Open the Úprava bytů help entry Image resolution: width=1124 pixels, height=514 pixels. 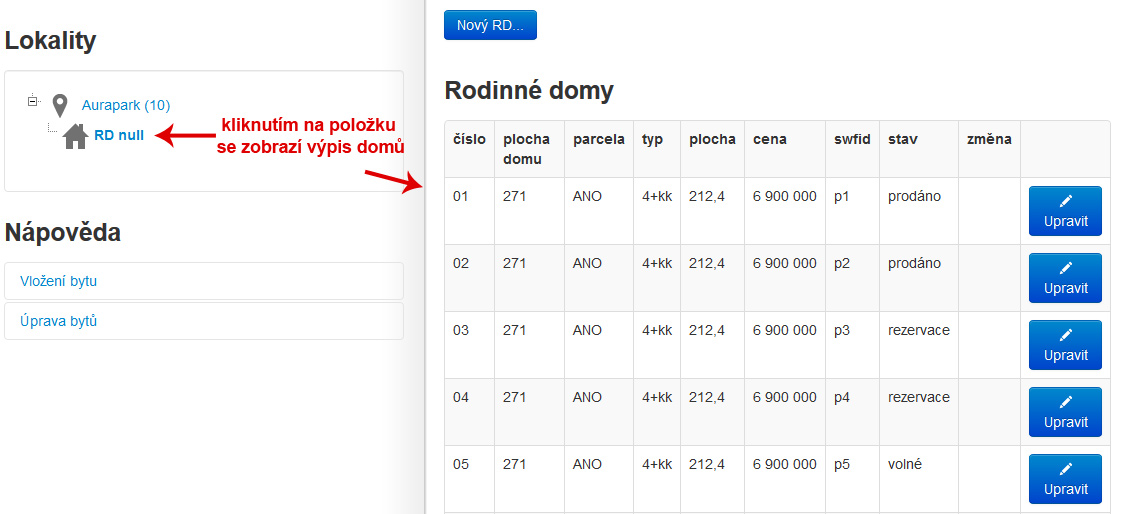click(x=58, y=321)
